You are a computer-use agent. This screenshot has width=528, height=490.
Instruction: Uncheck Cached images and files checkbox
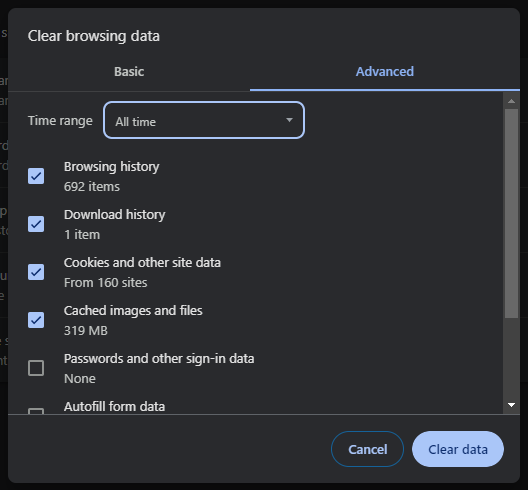click(x=36, y=320)
